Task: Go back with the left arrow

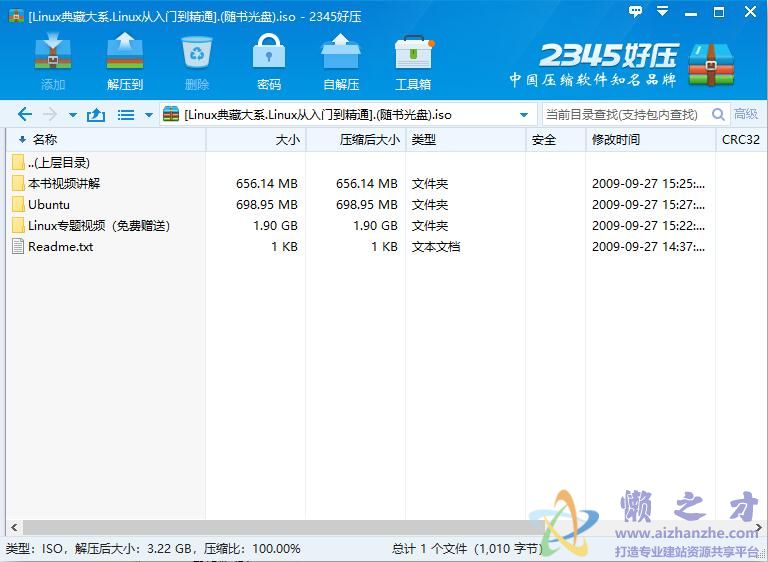Action: pos(24,115)
